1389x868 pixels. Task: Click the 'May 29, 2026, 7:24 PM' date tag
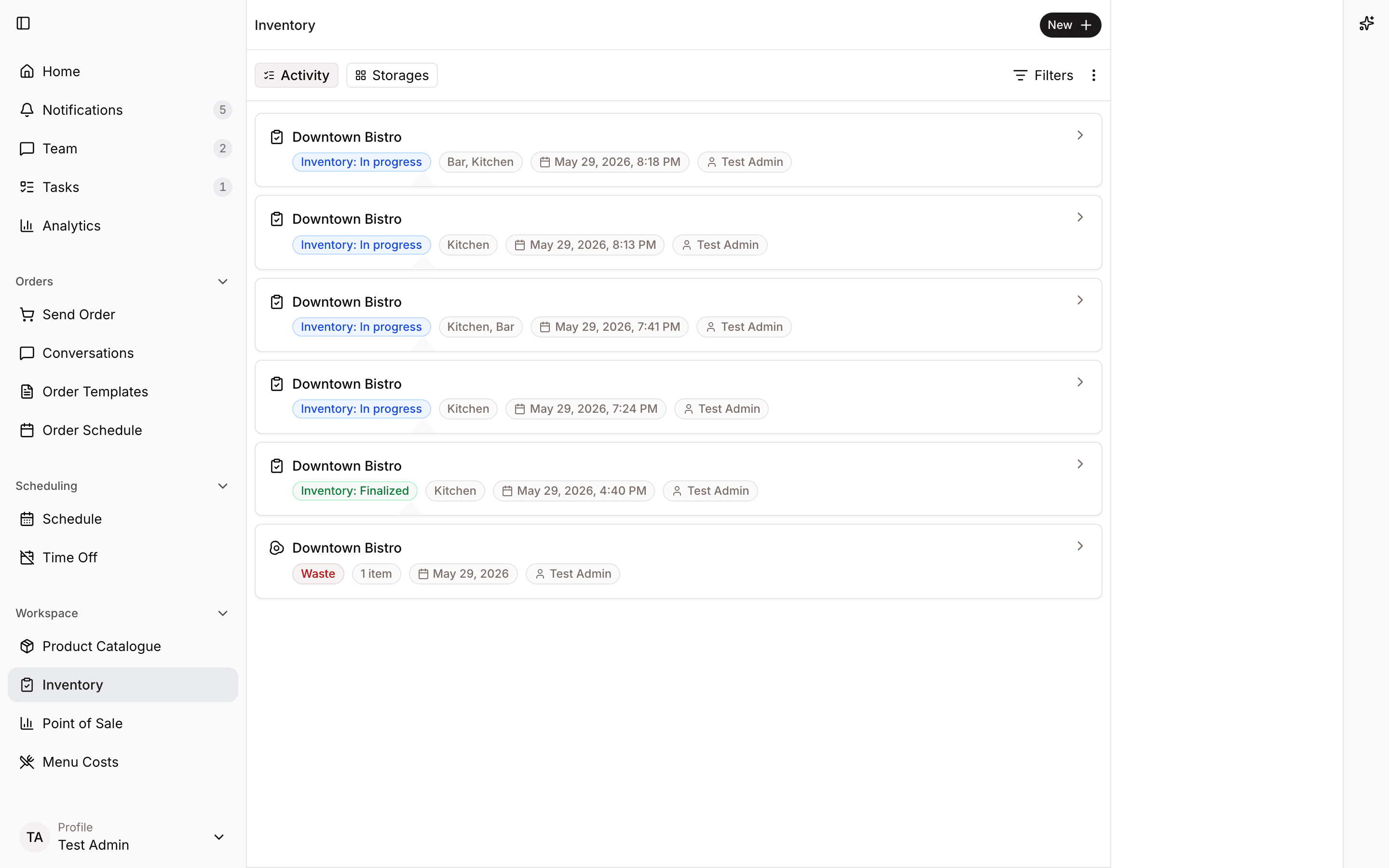(586, 409)
